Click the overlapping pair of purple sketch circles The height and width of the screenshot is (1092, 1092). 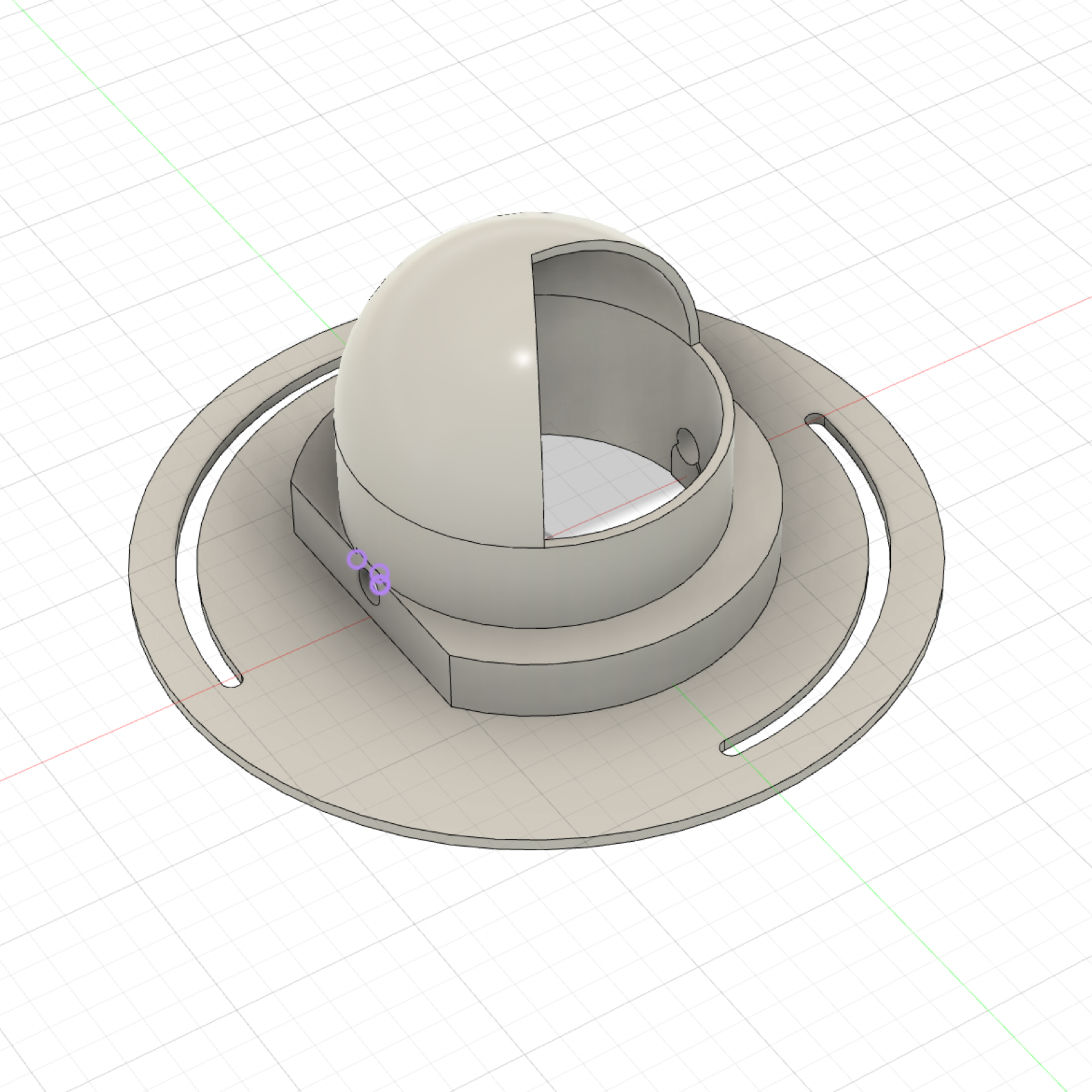(379, 579)
